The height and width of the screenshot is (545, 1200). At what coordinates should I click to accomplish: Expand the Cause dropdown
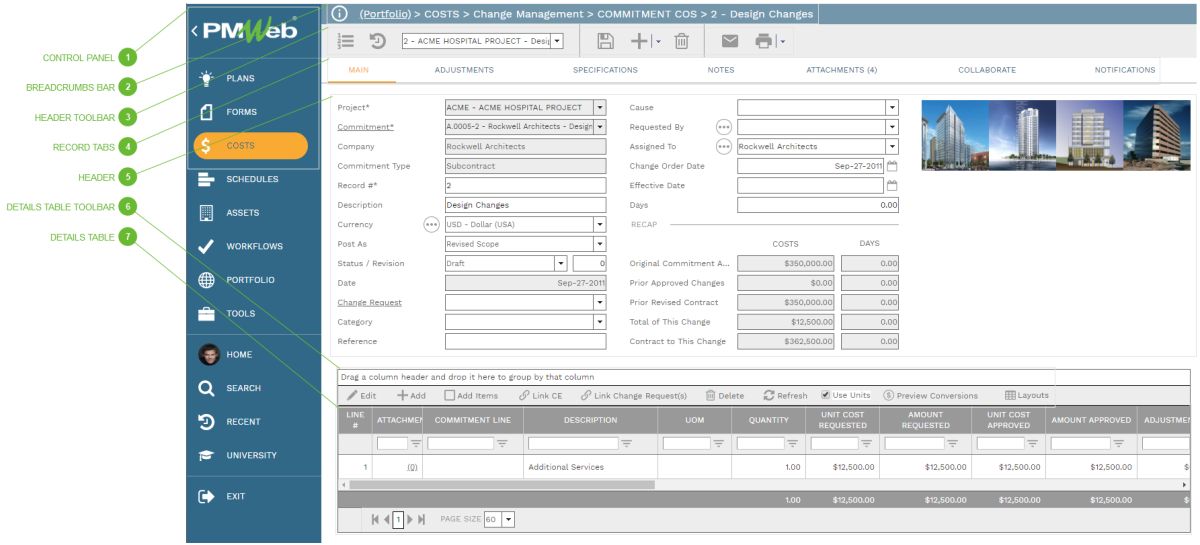coord(892,107)
